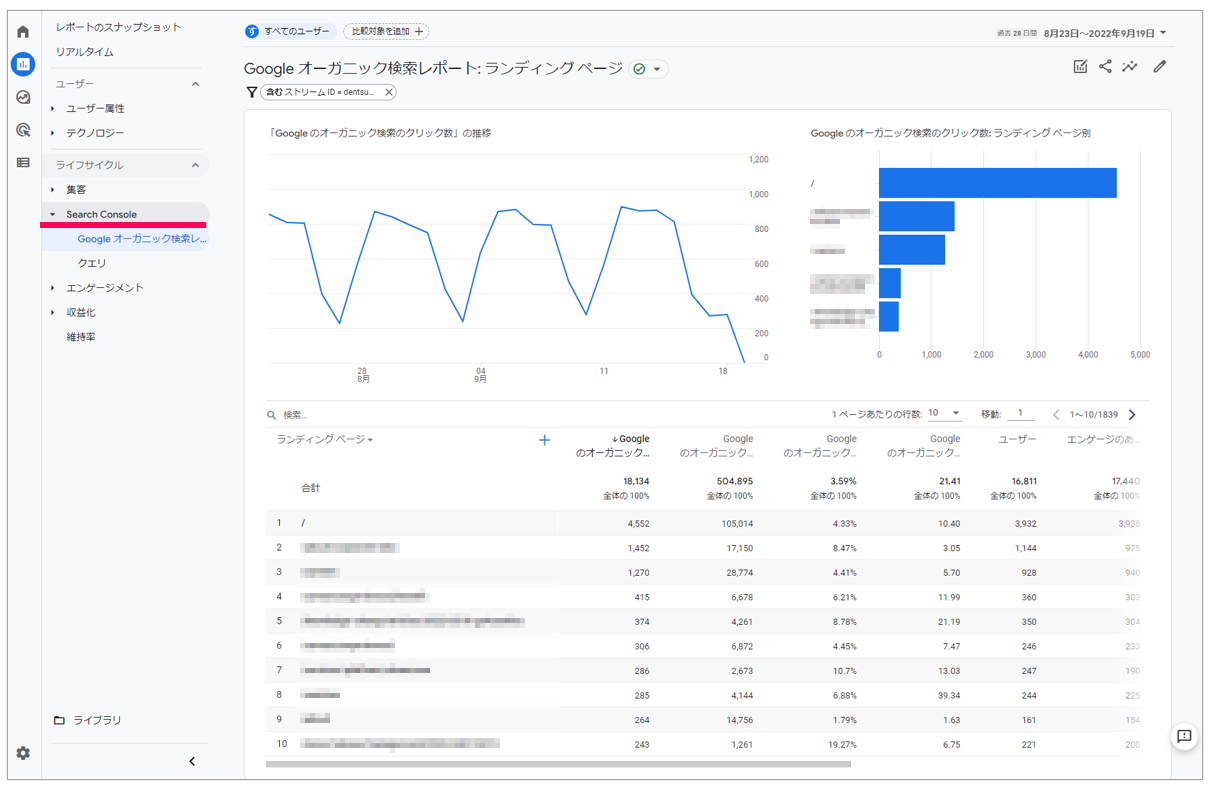Open the date range dropdown
This screenshot has height=788, width=1211.
(1105, 33)
